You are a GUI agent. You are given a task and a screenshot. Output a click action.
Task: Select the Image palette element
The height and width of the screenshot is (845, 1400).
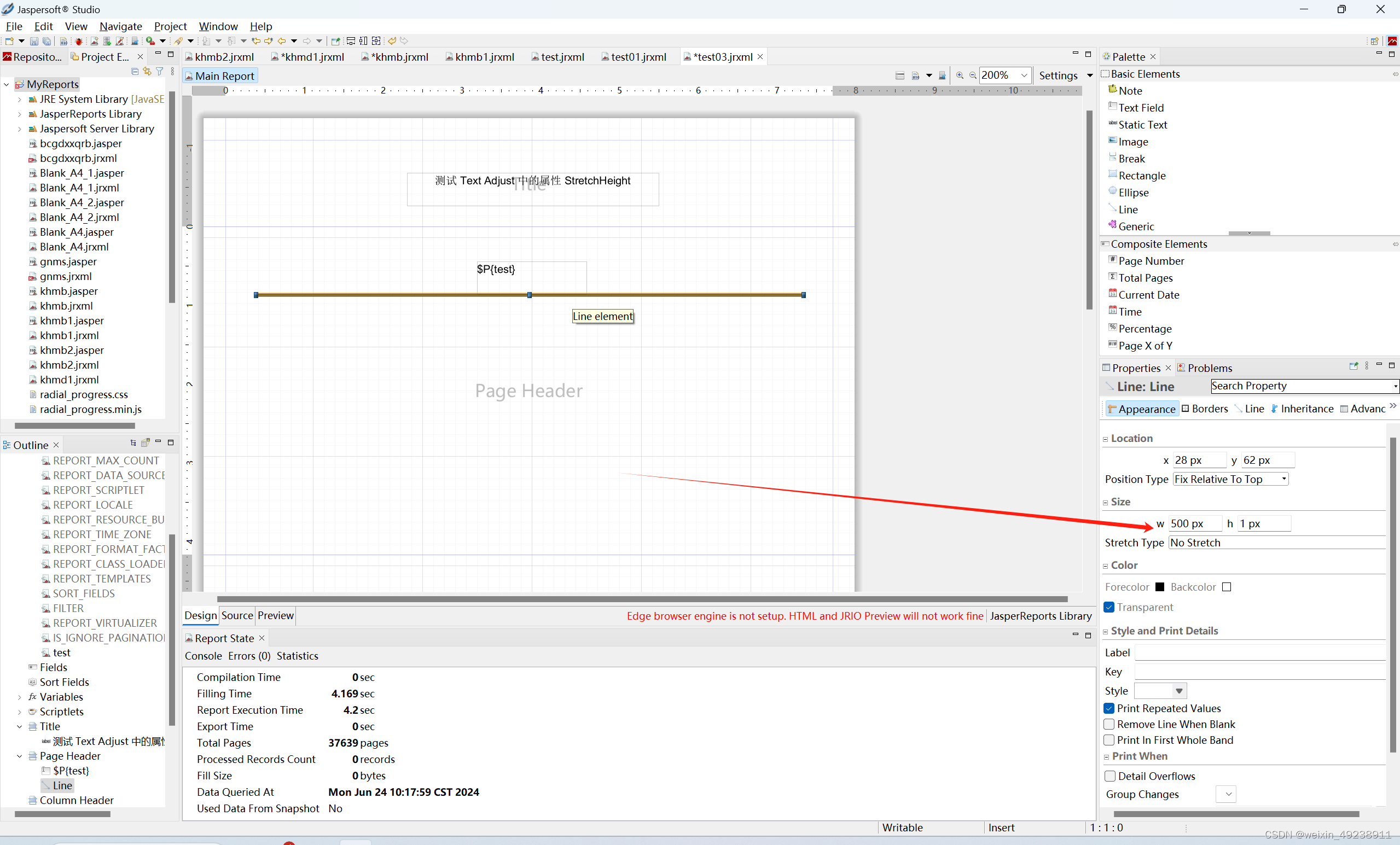pos(1132,142)
